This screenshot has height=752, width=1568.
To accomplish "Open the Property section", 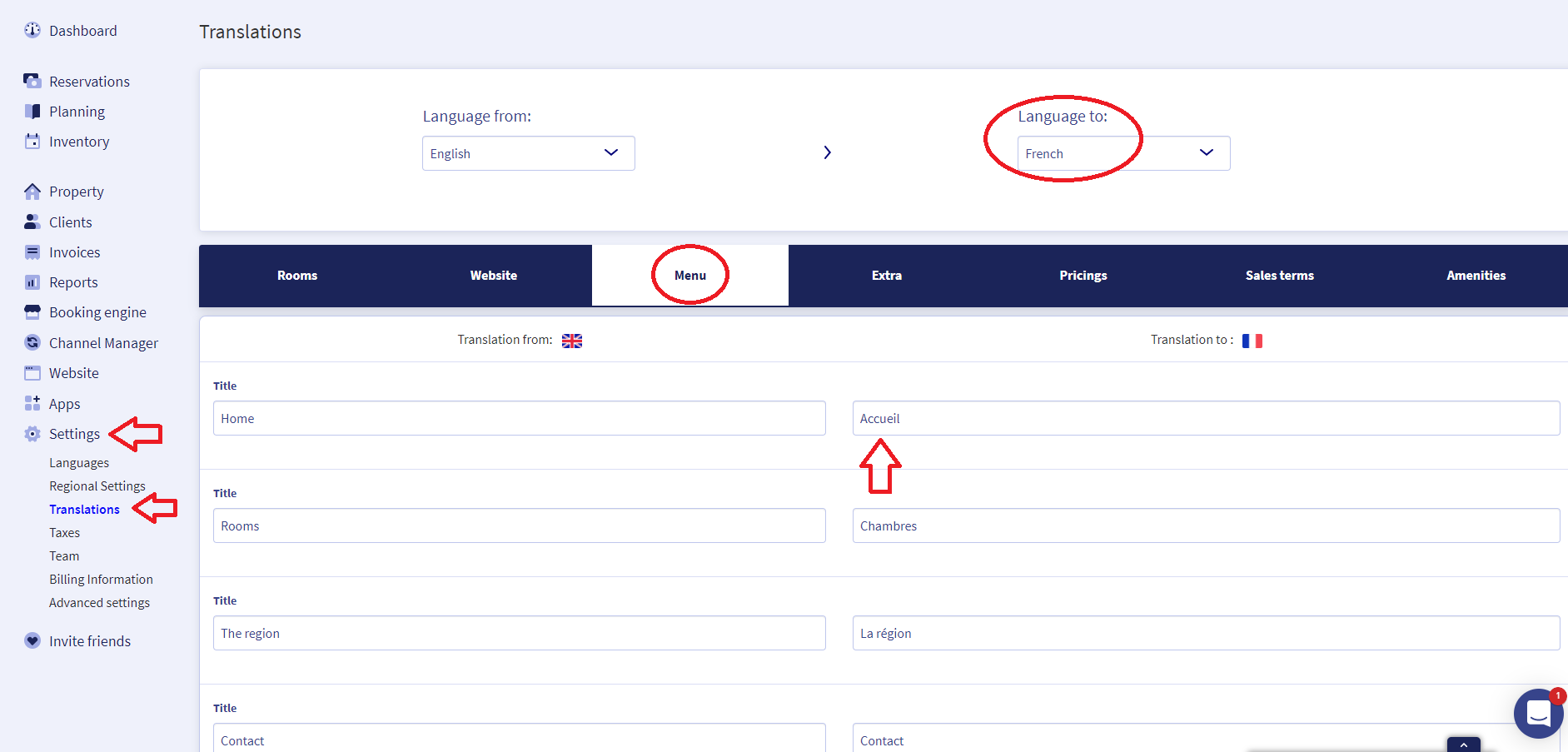I will [x=77, y=192].
